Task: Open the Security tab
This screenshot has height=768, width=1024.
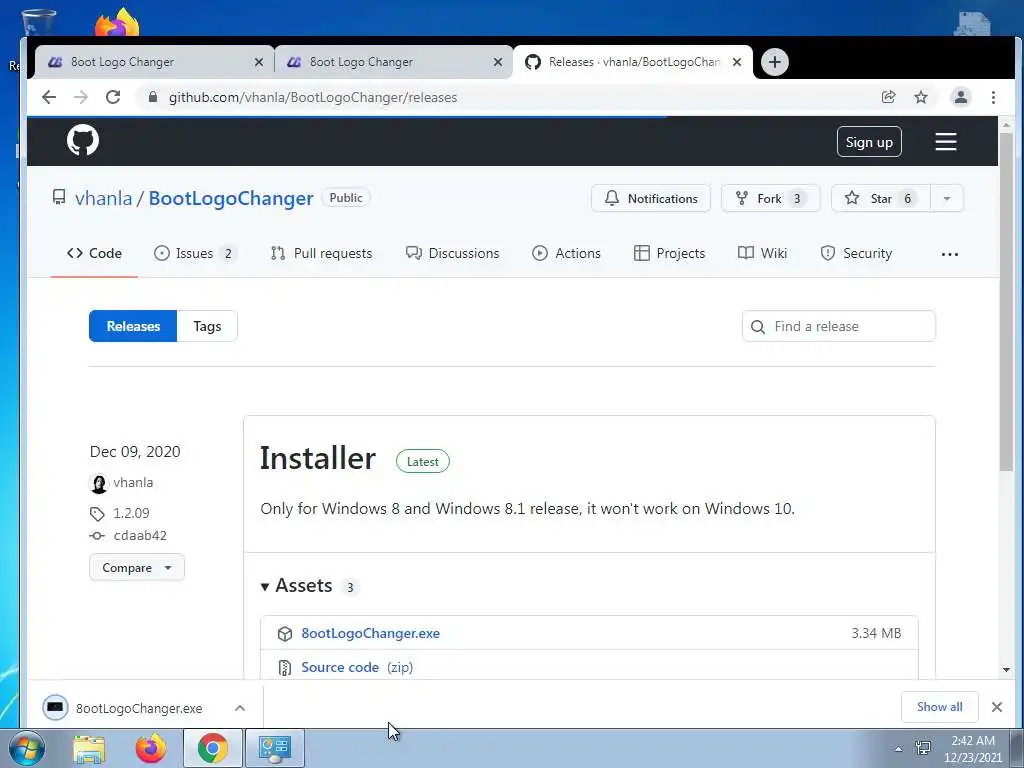Action: pos(856,253)
